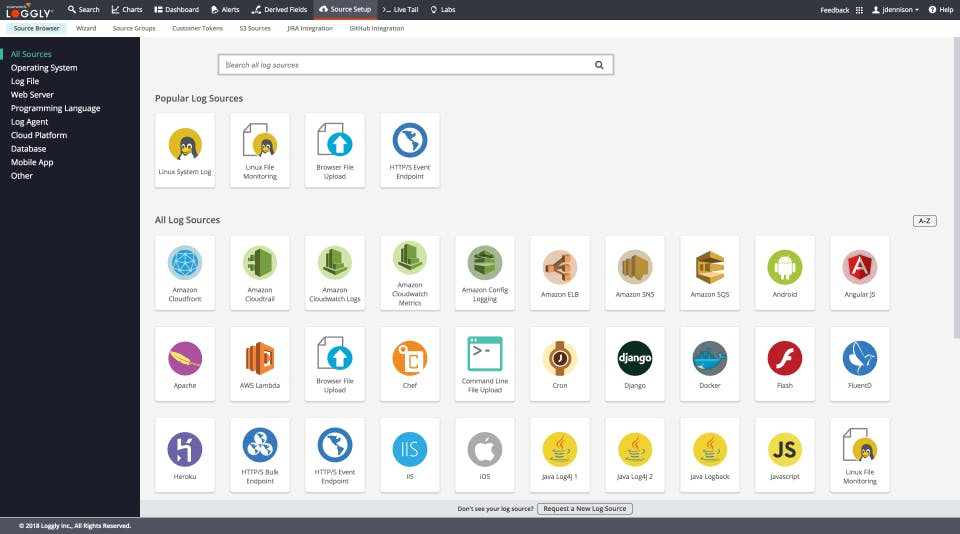Select the Java Logback source

coord(710,455)
